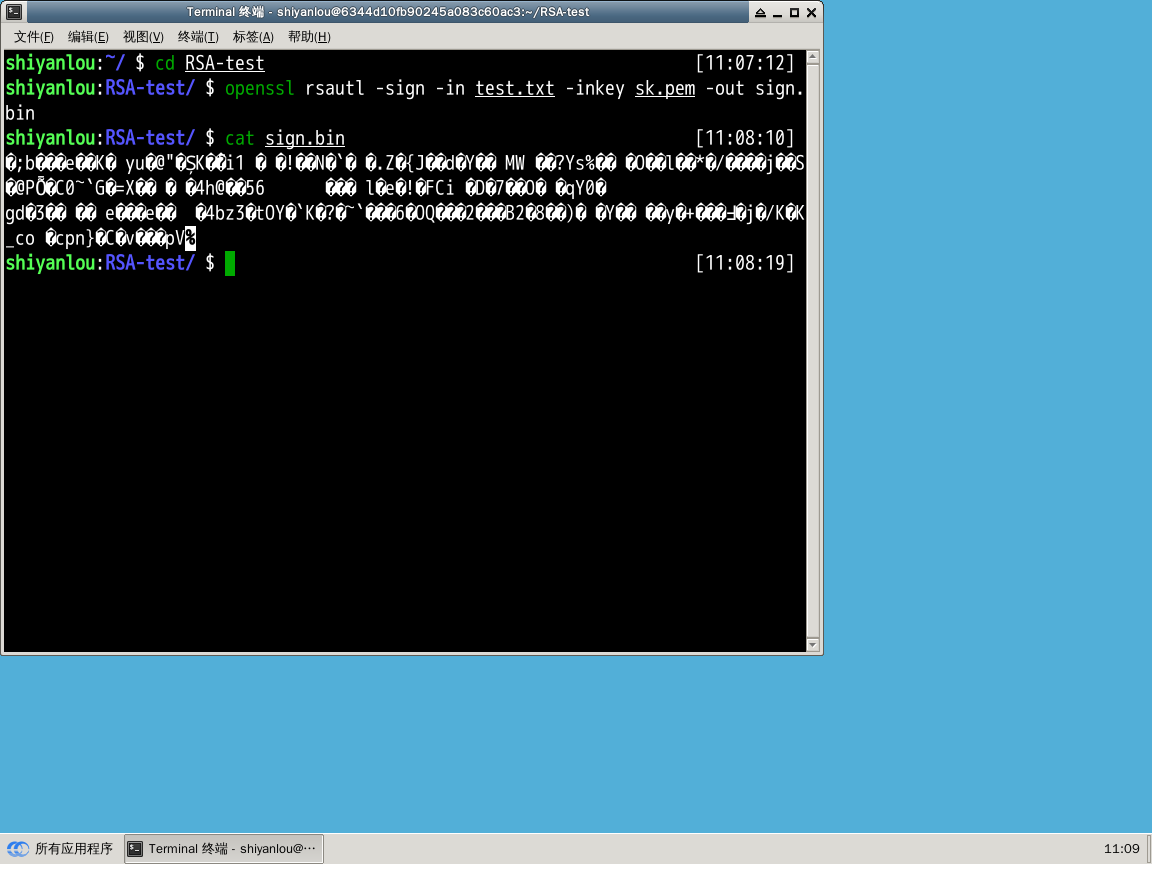Minimize the Terminal window
1152x896 pixels.
778,13
